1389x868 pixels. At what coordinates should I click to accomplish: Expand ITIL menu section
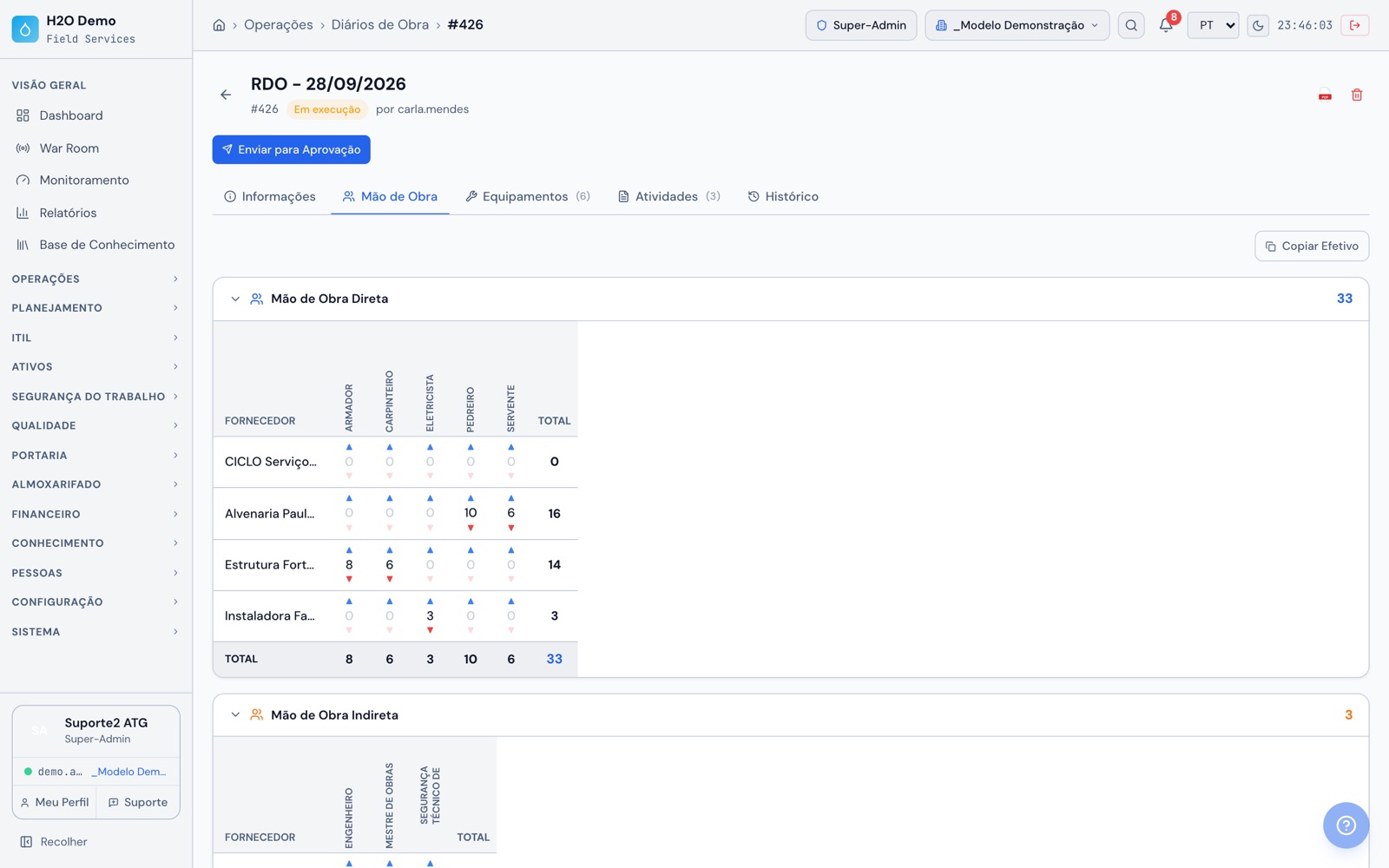tap(95, 338)
